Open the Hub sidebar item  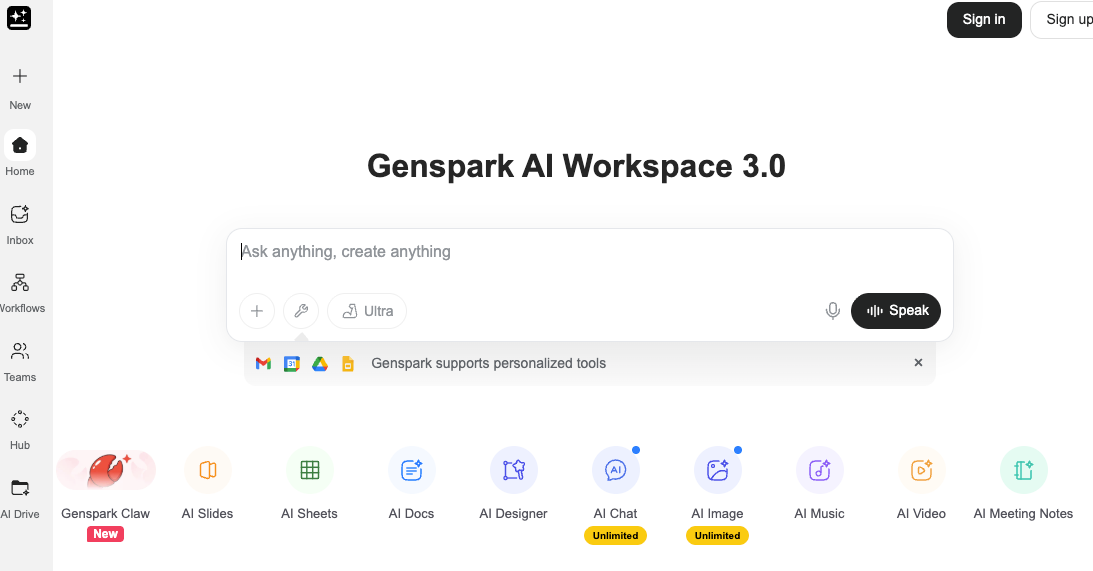20,430
